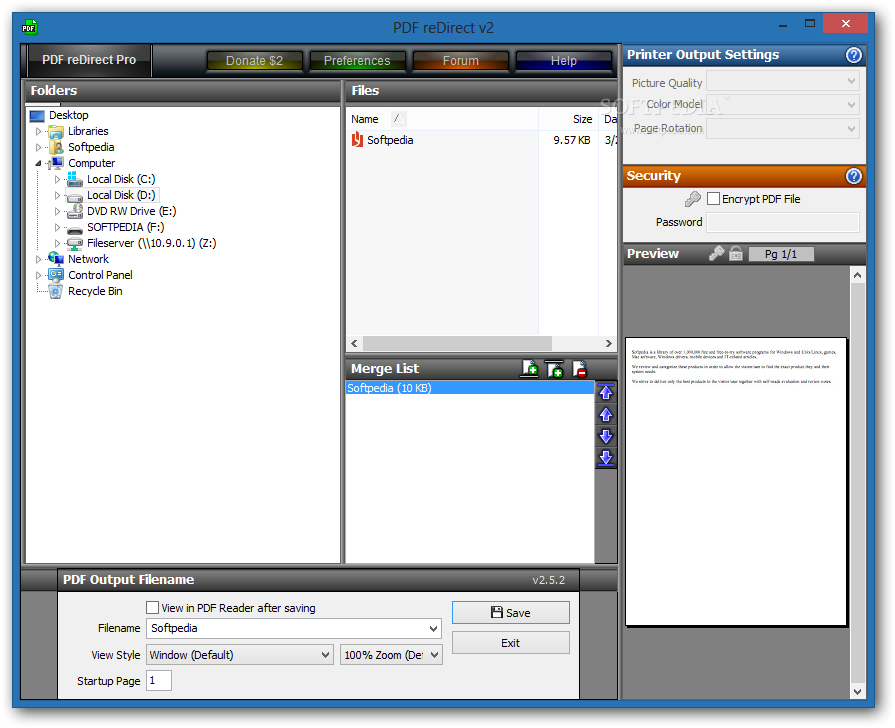
Task: Click the add-file-to-top merge list icon
Action: (x=554, y=369)
